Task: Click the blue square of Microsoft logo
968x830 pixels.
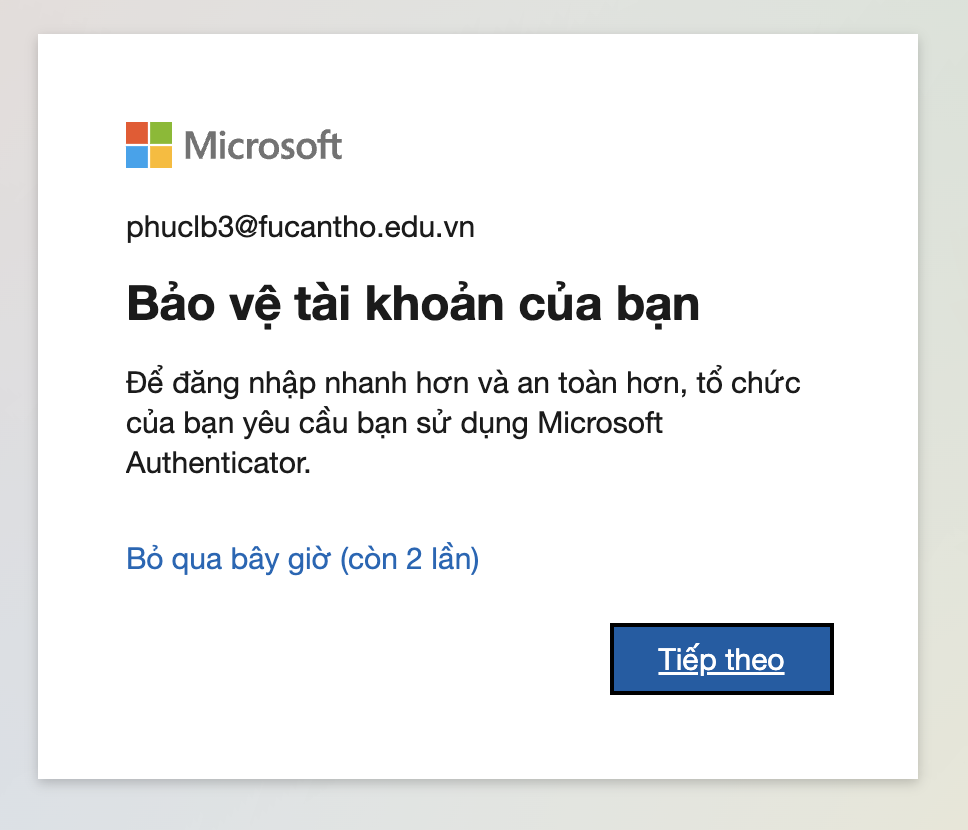Action: pos(137,157)
